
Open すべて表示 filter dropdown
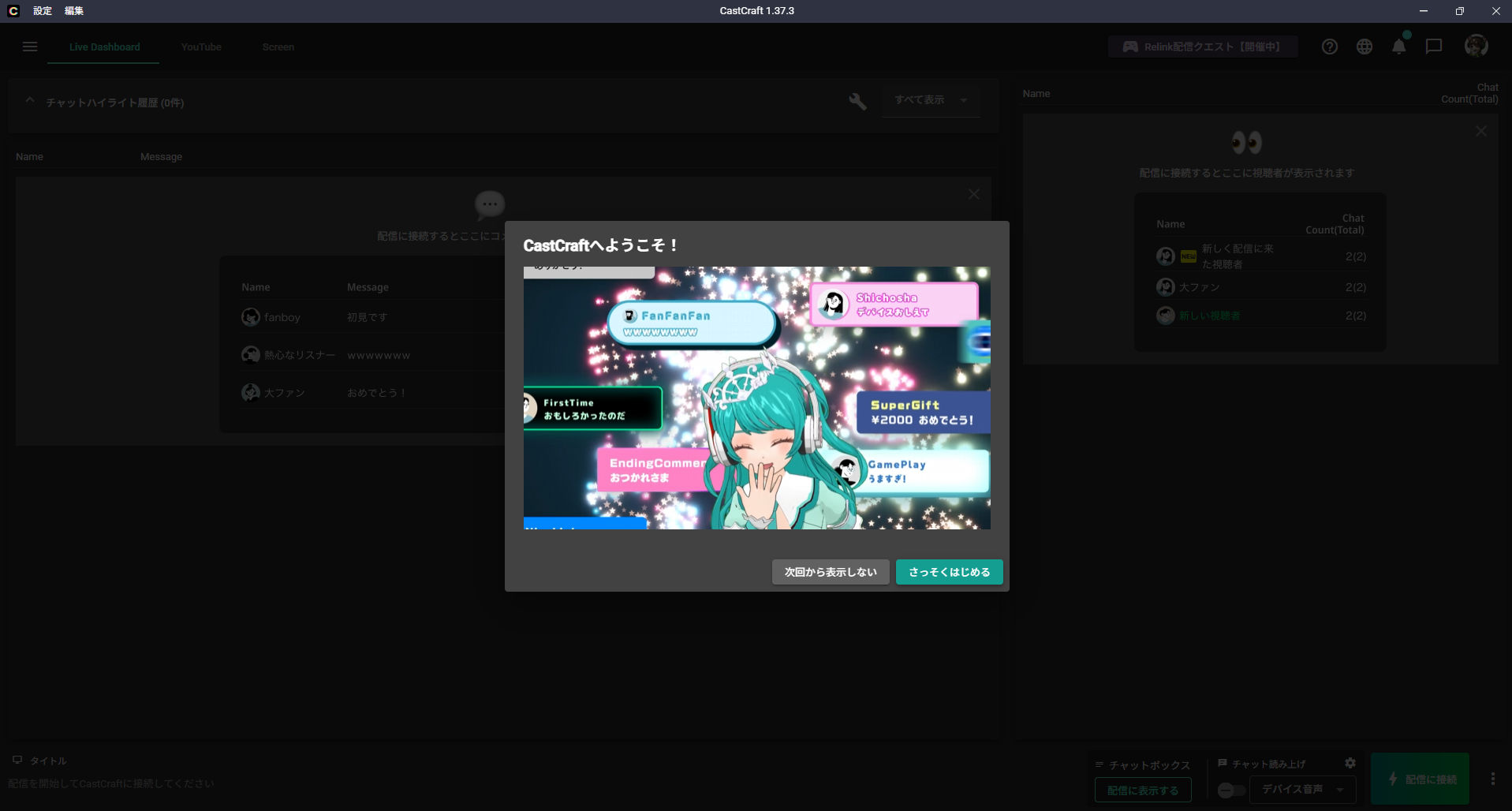[x=931, y=100]
